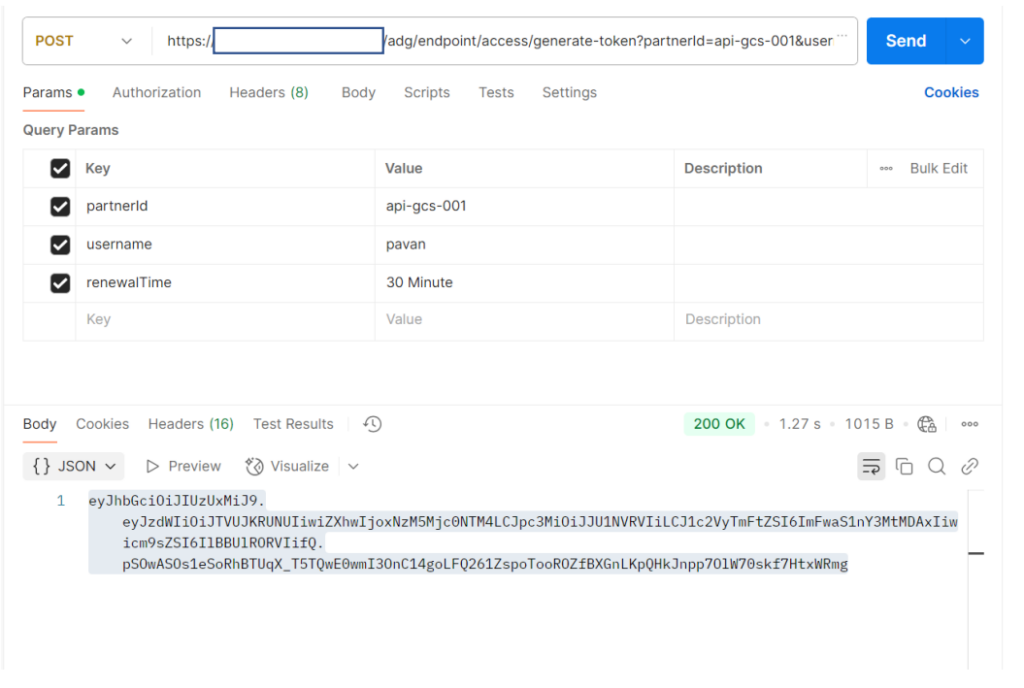1024x688 pixels.
Task: Open the POST method dropdown
Action: click(x=85, y=41)
